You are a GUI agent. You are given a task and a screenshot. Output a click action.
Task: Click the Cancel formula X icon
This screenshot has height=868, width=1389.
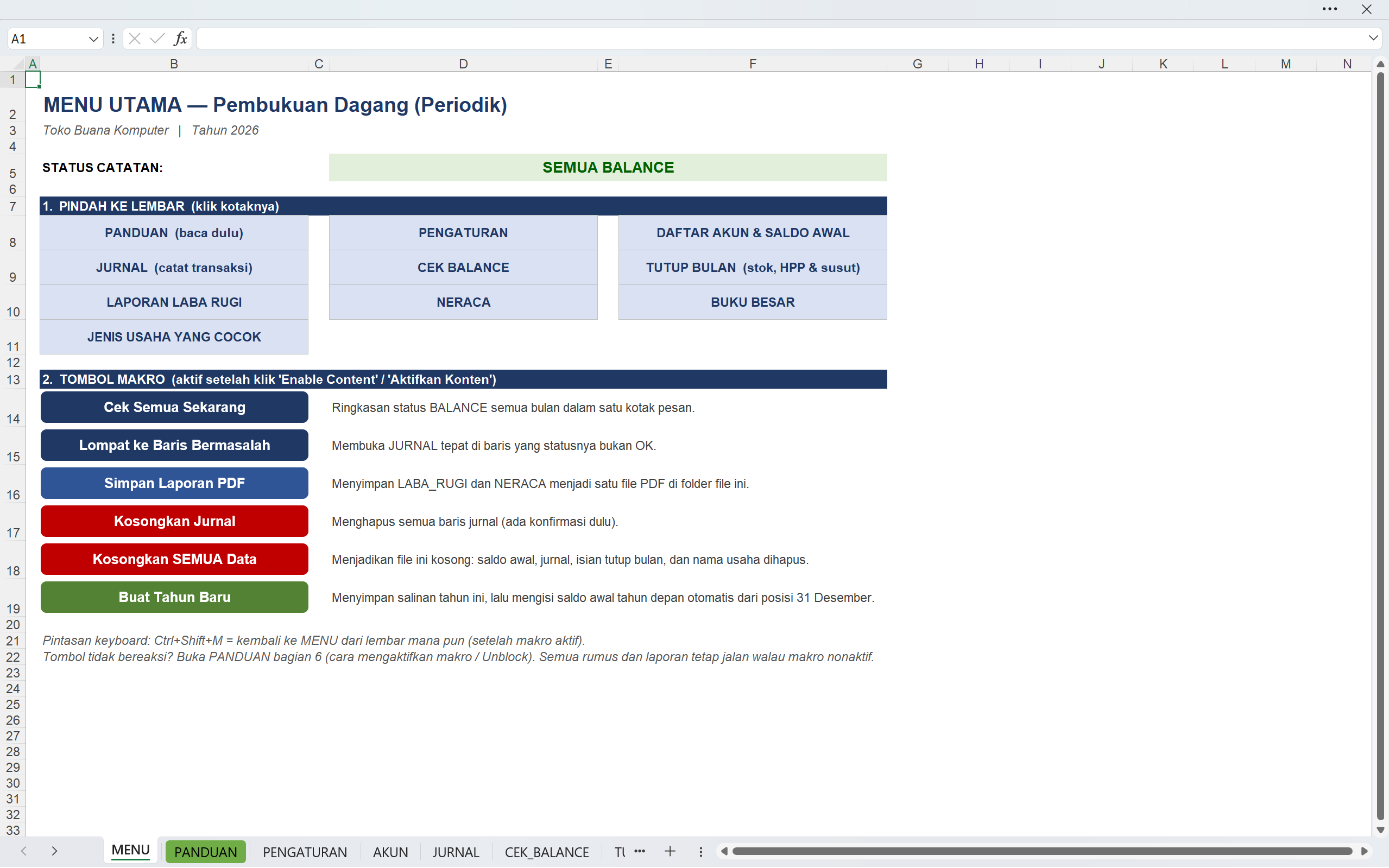[x=135, y=39]
